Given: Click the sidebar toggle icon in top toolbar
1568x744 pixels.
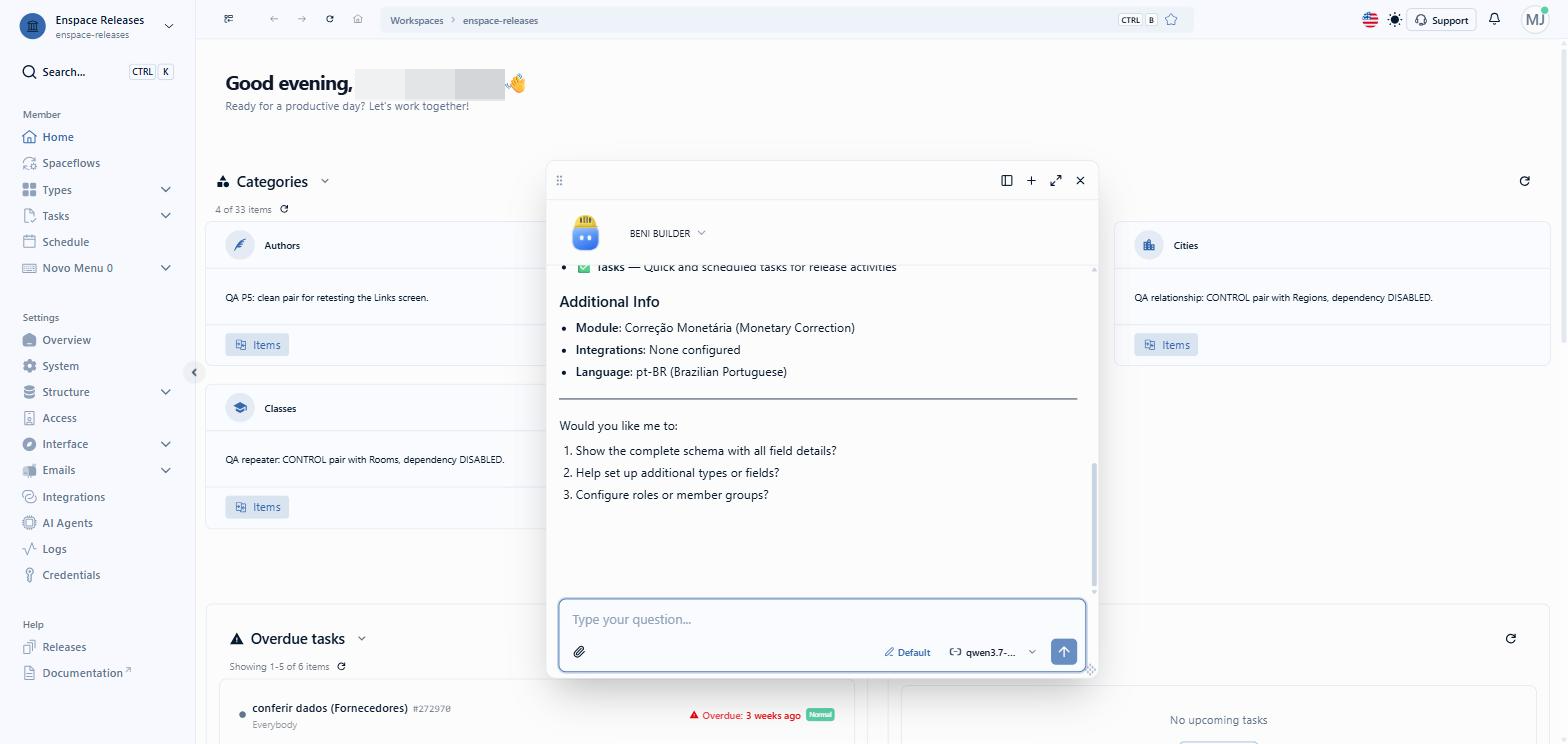Looking at the screenshot, I should [229, 19].
